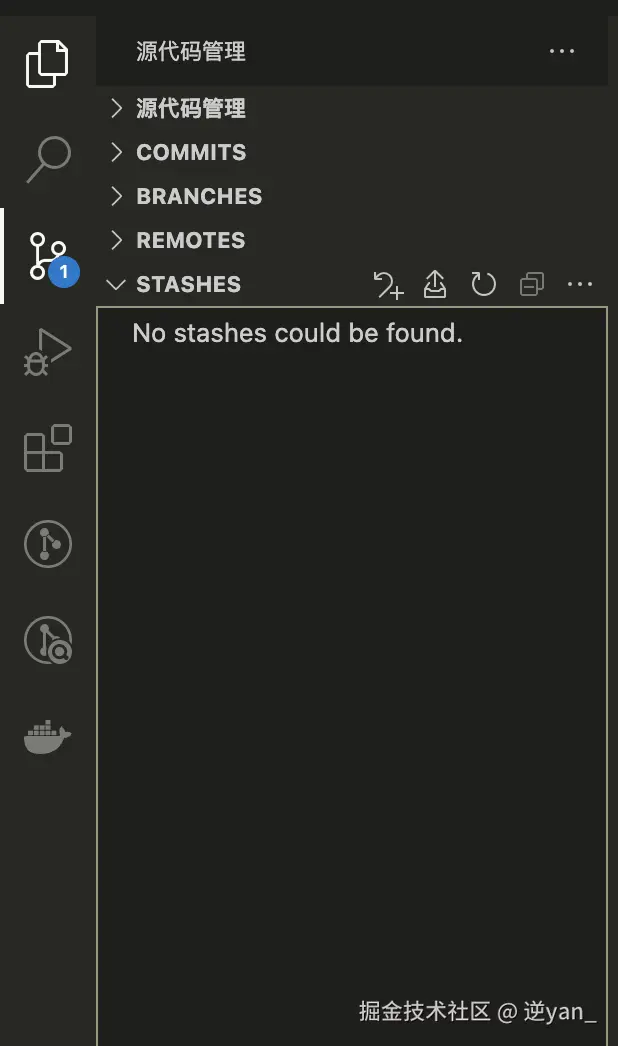Collapse all items in STASHES view
The height and width of the screenshot is (1046, 618).
(532, 285)
